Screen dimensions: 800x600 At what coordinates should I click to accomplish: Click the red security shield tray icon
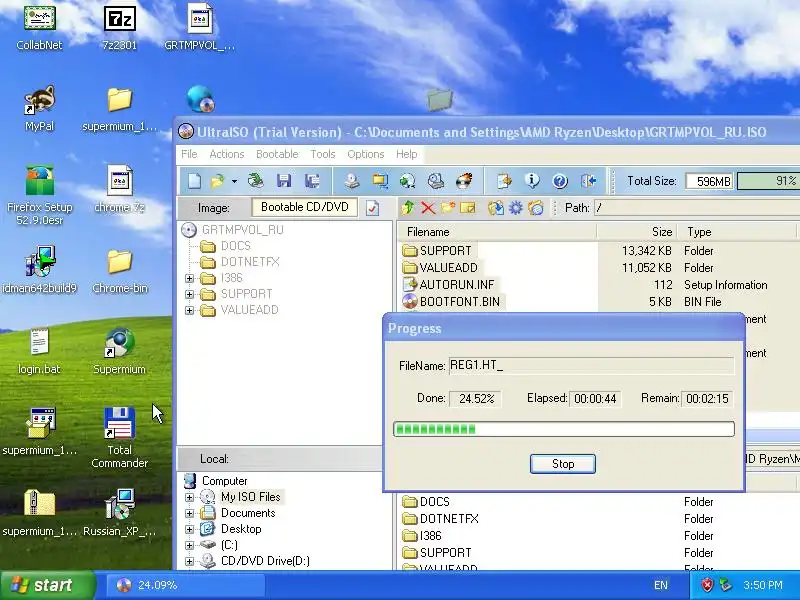click(707, 585)
